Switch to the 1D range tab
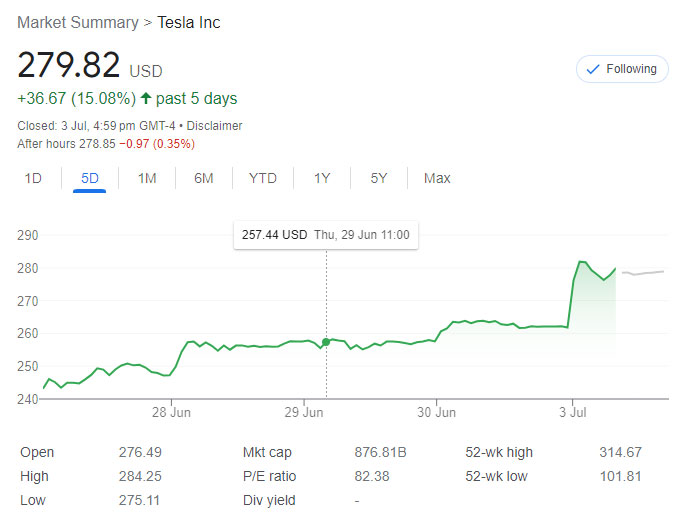The width and height of the screenshot is (690, 527). coord(33,178)
